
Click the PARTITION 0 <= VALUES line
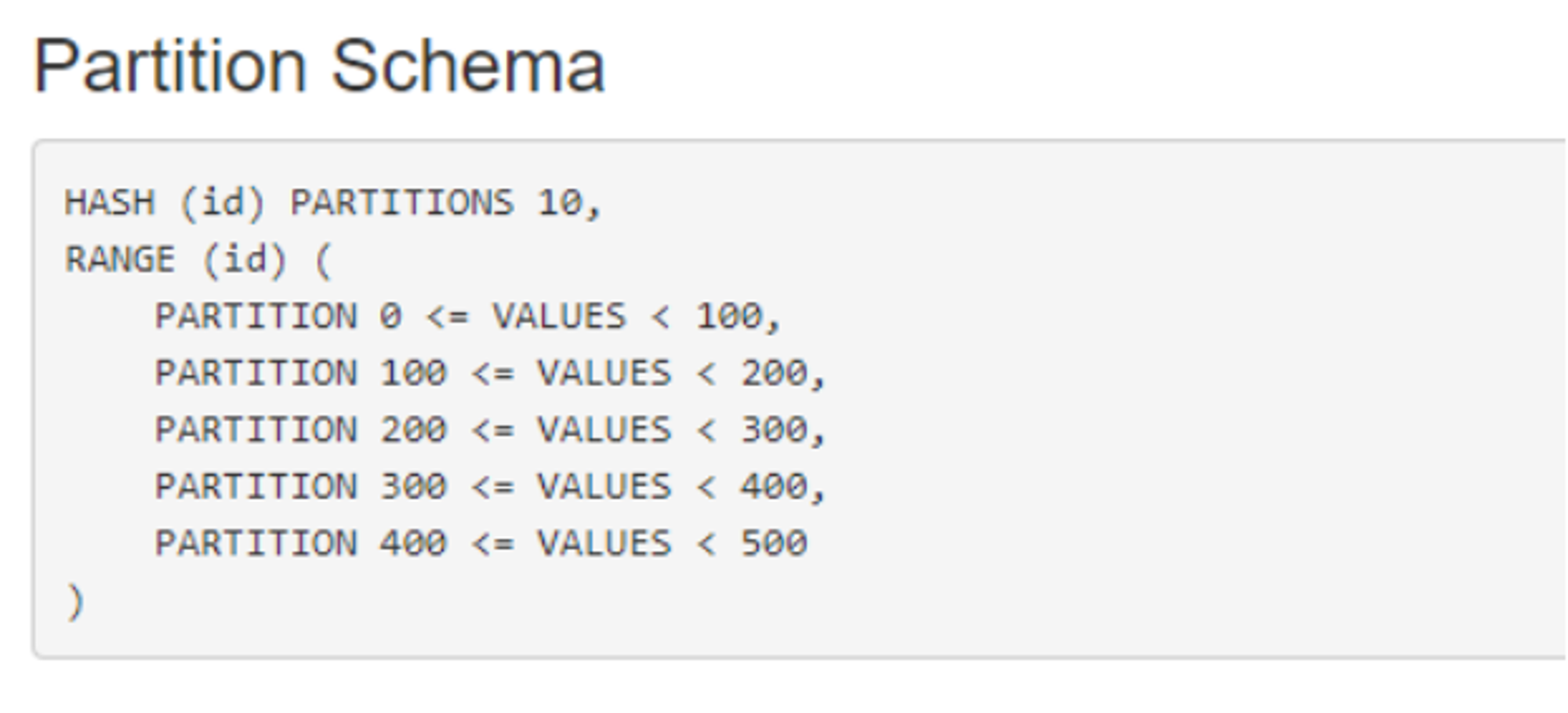467,317
